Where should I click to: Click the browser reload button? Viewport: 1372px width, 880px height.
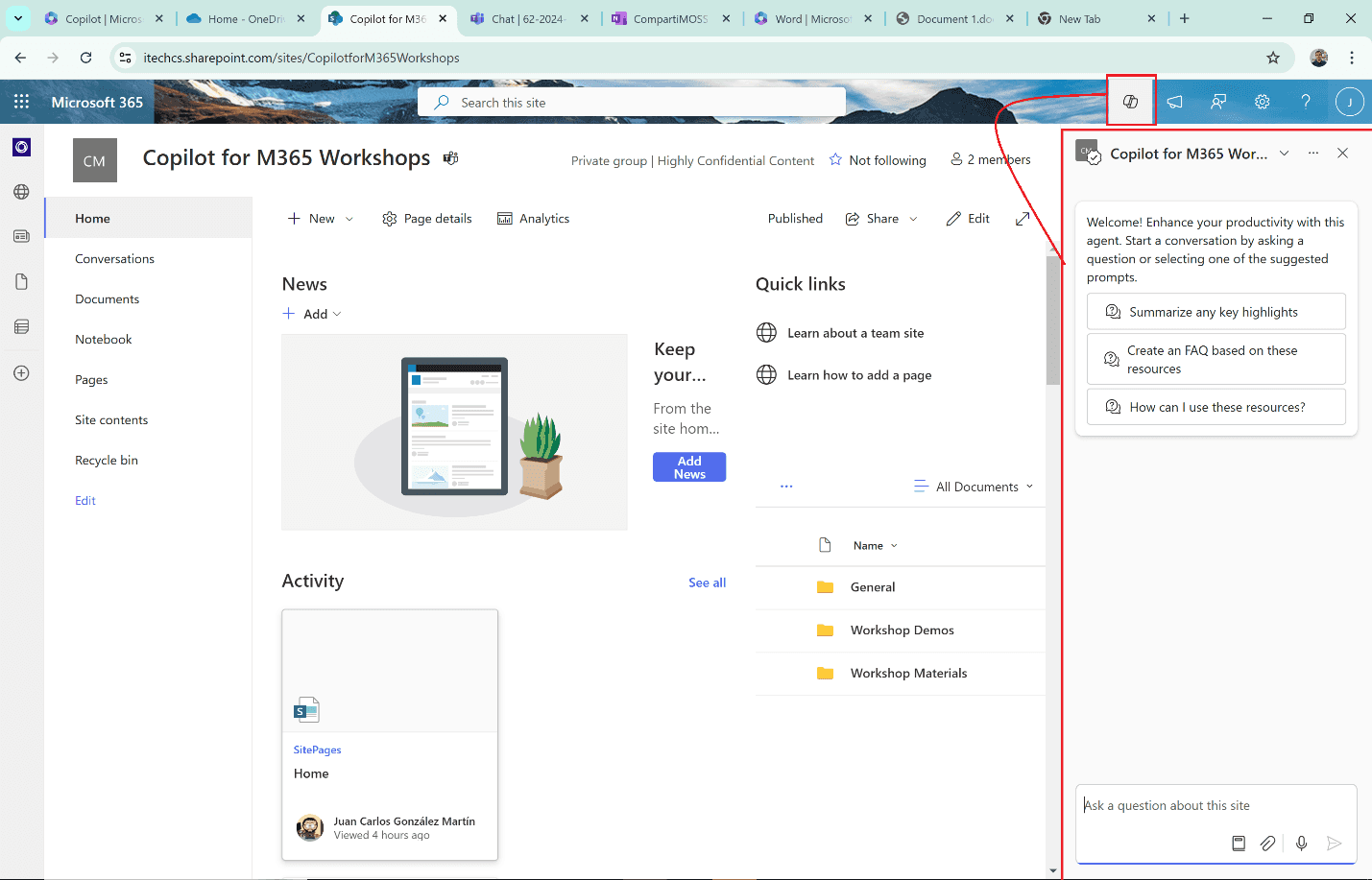point(85,58)
